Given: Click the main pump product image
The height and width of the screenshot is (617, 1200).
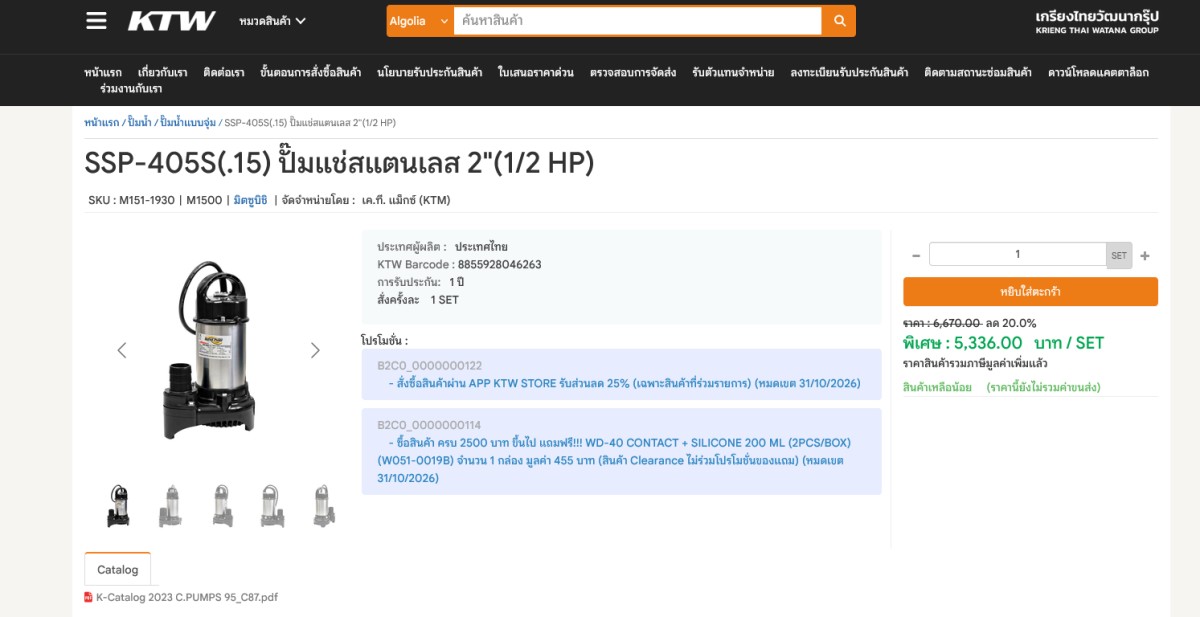Looking at the screenshot, I should click(x=208, y=350).
